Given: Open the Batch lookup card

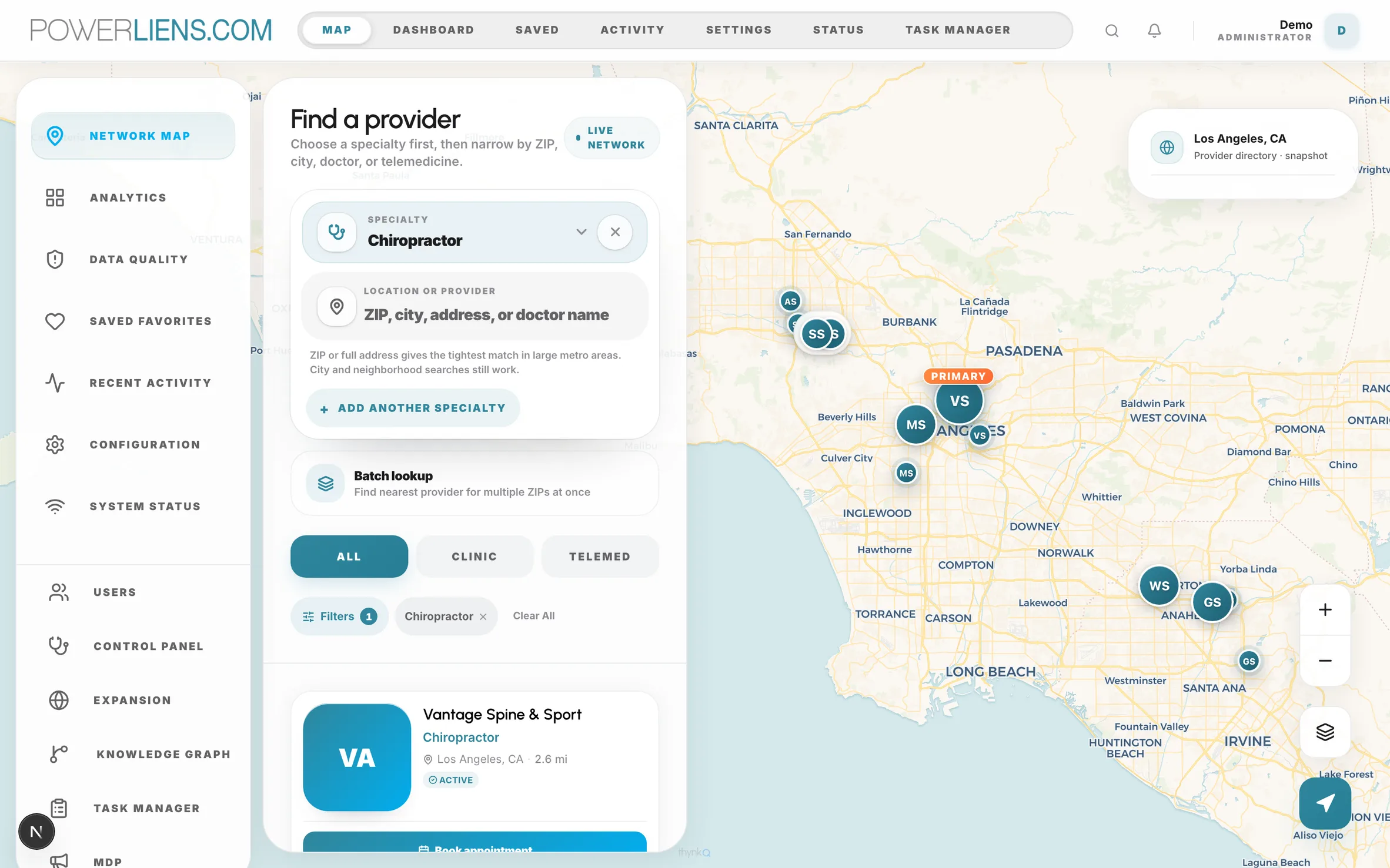Looking at the screenshot, I should pyautogui.click(x=475, y=483).
